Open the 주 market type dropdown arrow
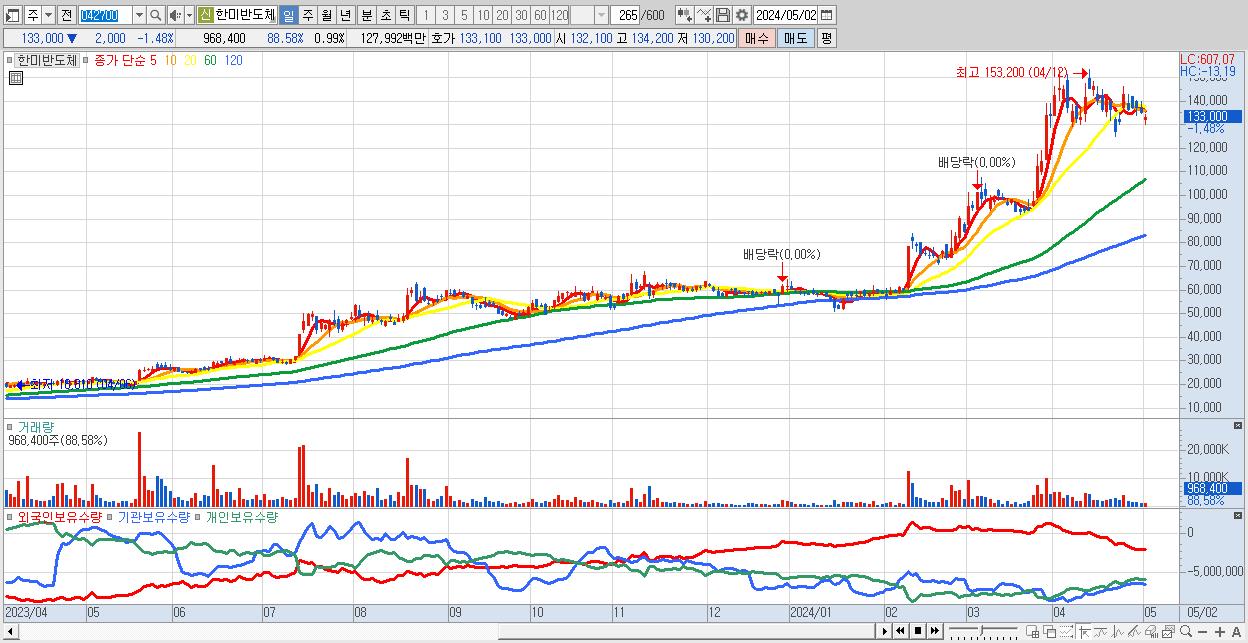The width and height of the screenshot is (1248, 643). [x=48, y=15]
